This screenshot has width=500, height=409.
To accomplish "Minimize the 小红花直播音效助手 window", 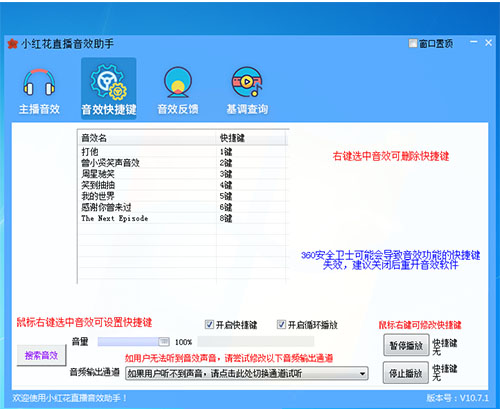I will (x=474, y=42).
